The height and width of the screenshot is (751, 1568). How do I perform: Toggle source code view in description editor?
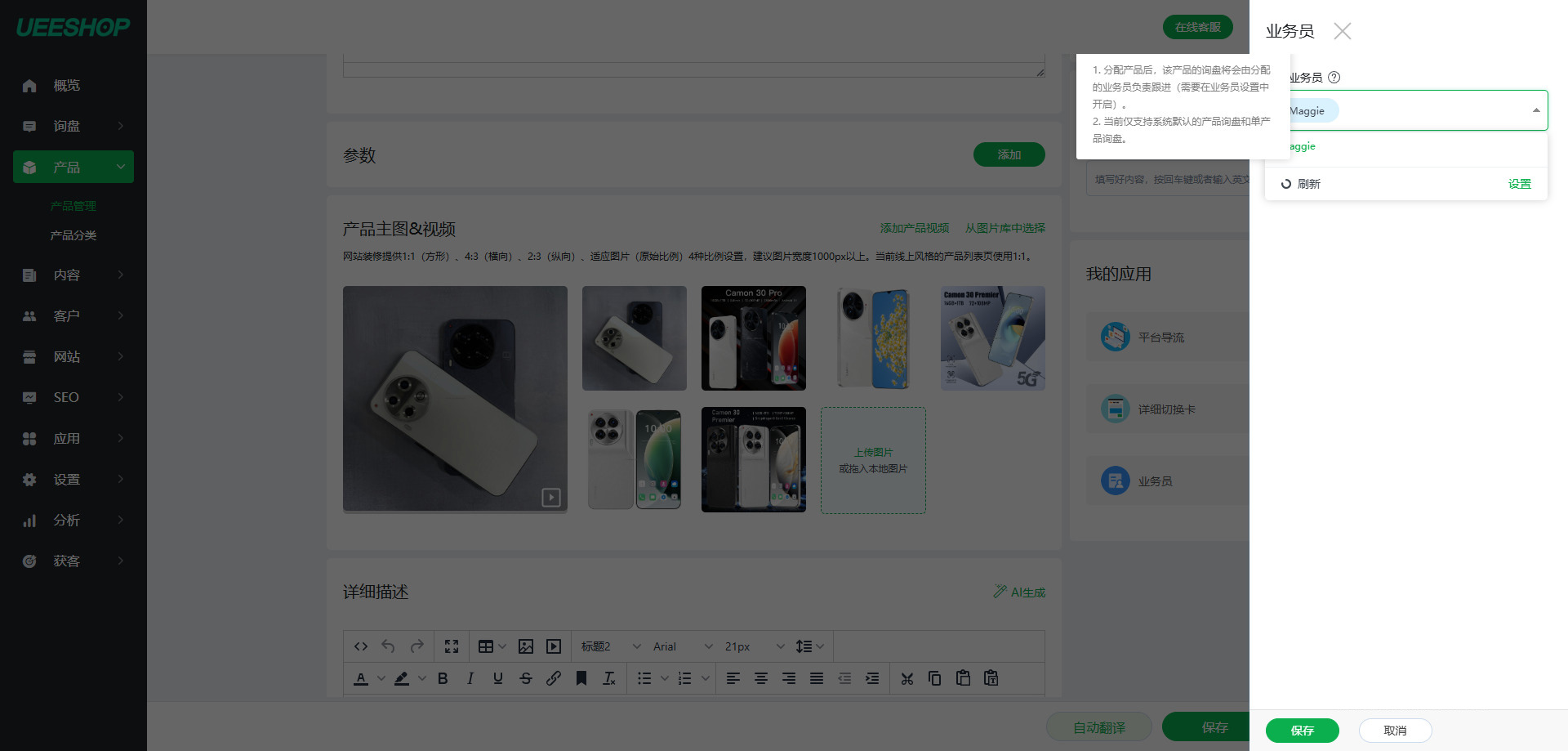(x=360, y=646)
